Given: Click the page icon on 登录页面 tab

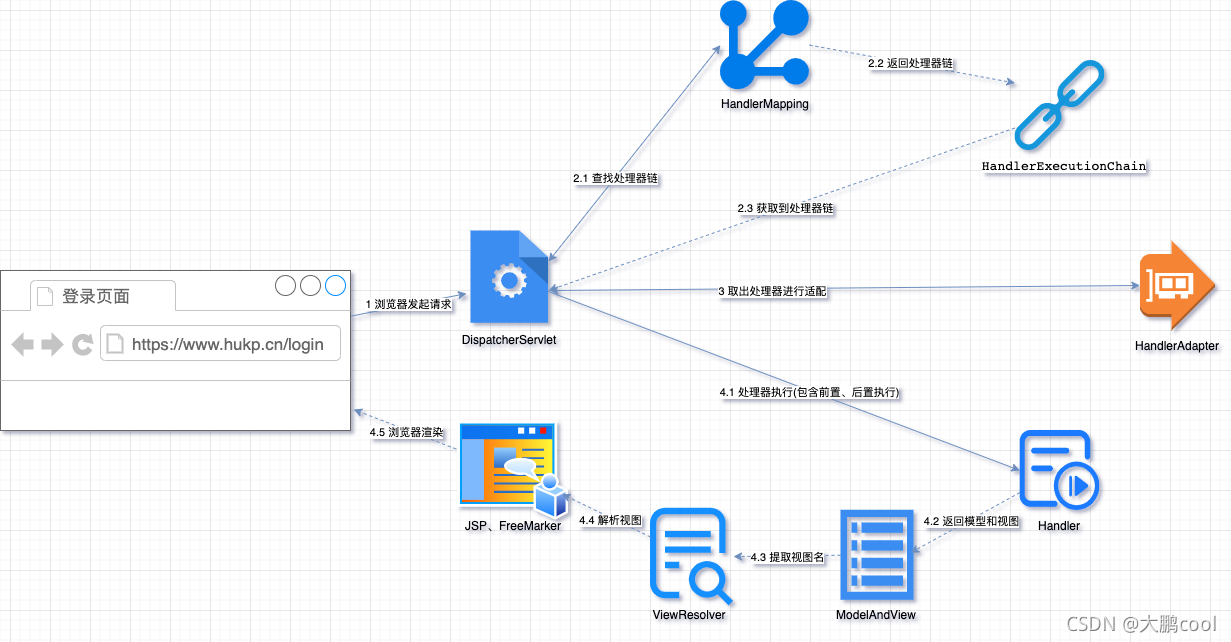Looking at the screenshot, I should 45,296.
